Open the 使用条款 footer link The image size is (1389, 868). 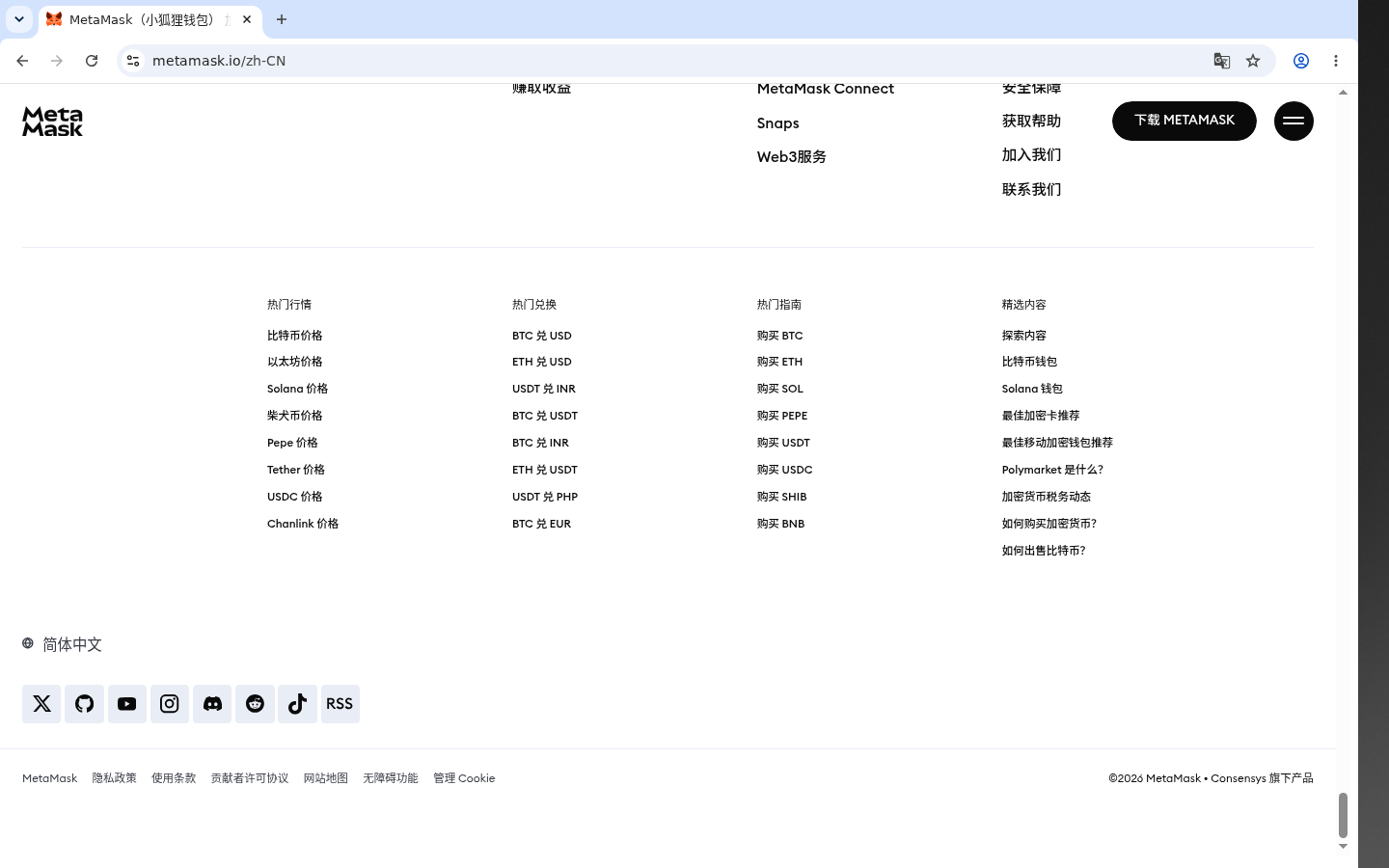[x=174, y=778]
